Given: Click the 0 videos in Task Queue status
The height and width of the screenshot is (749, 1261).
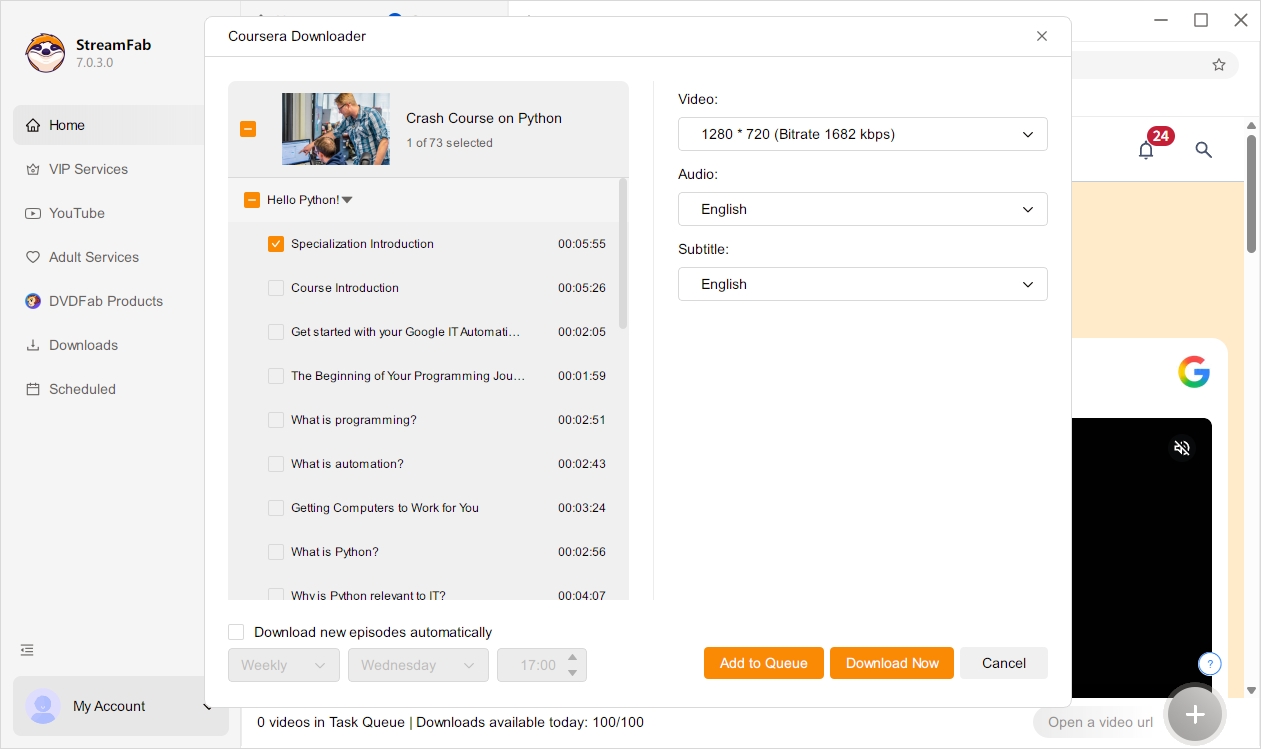Looking at the screenshot, I should point(331,722).
